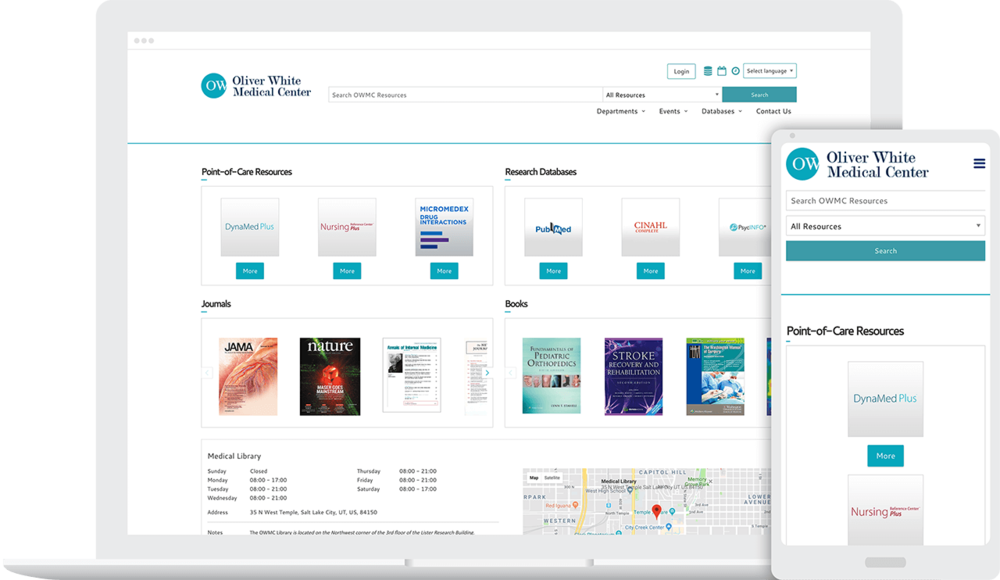
Task: Open Stroke Recovery and Rehabilitation book cover
Action: pos(633,376)
